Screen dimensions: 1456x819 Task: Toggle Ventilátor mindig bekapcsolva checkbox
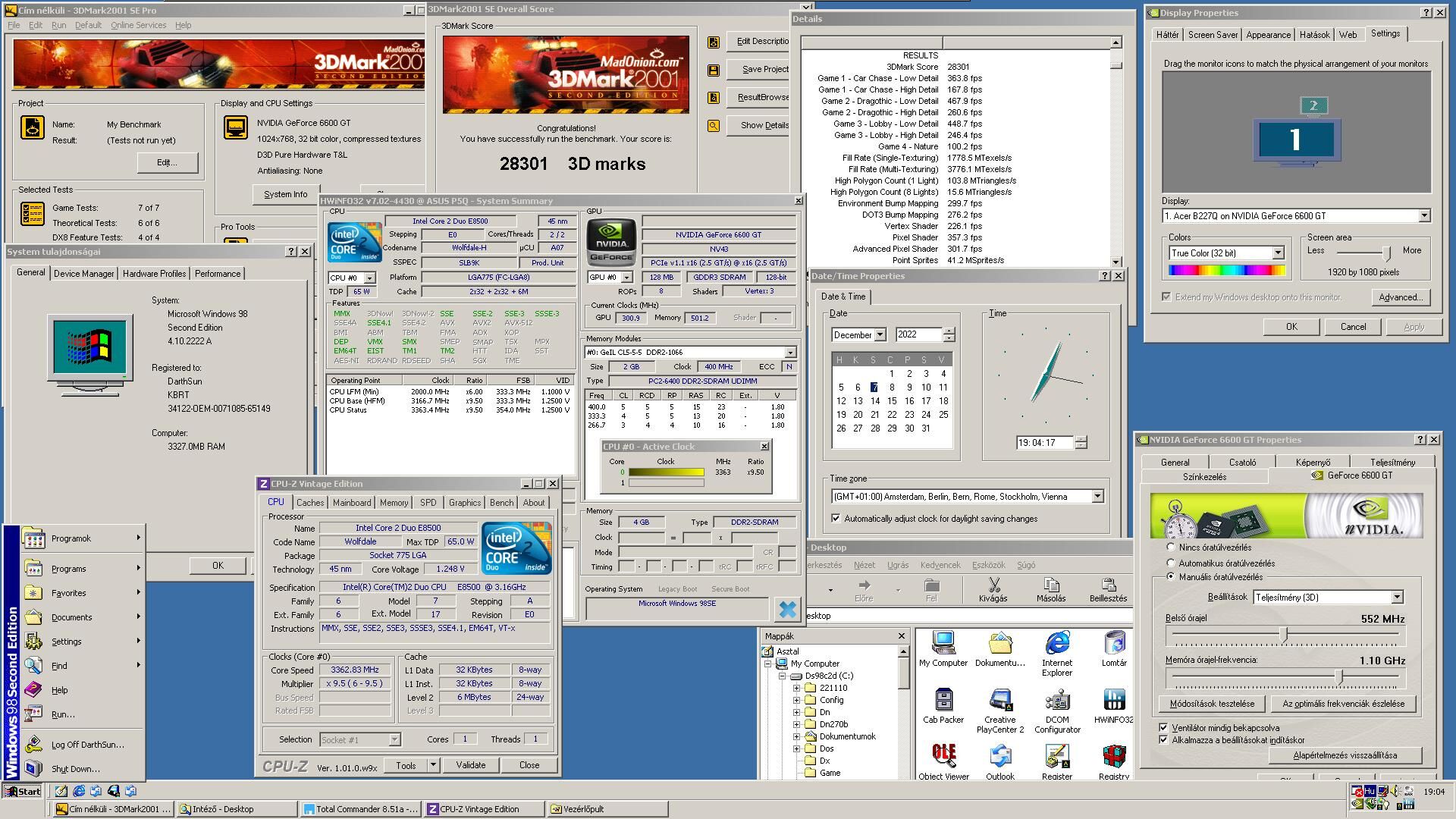click(1163, 727)
